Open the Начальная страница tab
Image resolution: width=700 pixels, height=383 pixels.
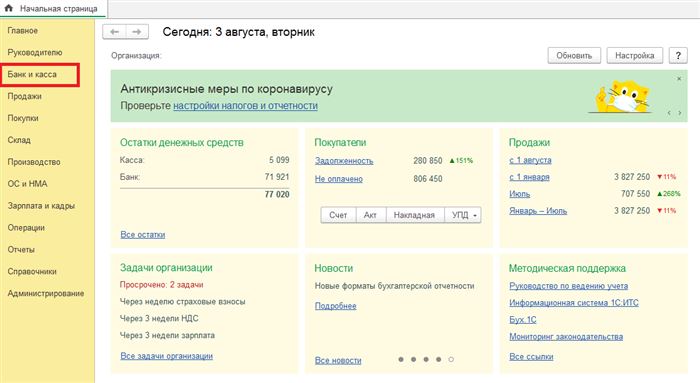[53, 8]
